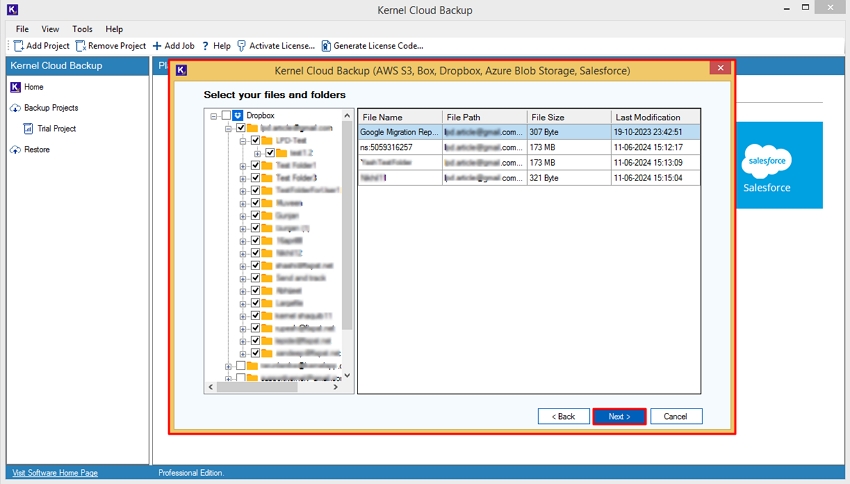This screenshot has height=484, width=850.
Task: Click the Salesforce tile behind the dialog
Action: pyautogui.click(x=780, y=165)
